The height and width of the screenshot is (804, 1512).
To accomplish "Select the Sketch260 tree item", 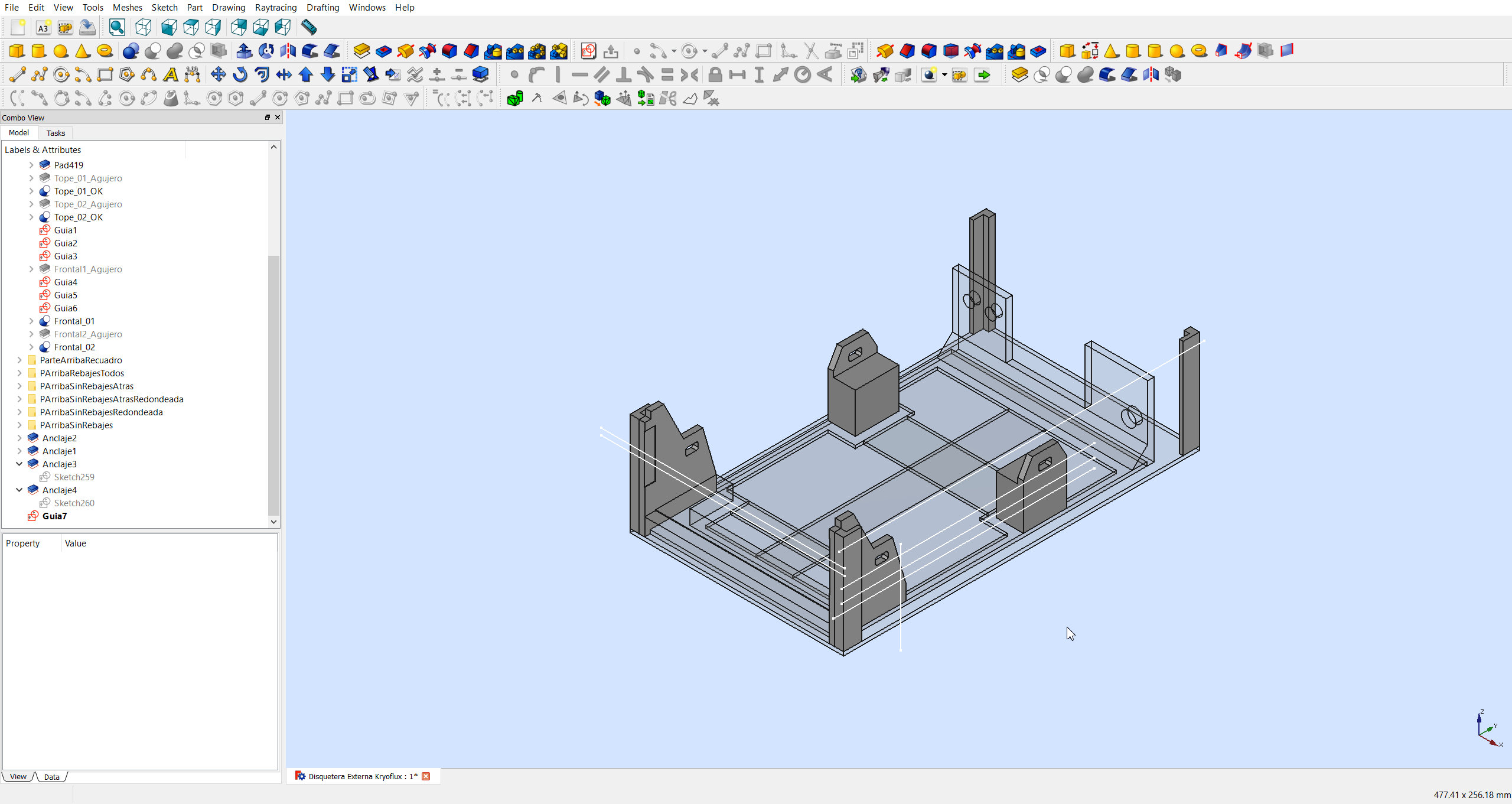I will click(74, 503).
